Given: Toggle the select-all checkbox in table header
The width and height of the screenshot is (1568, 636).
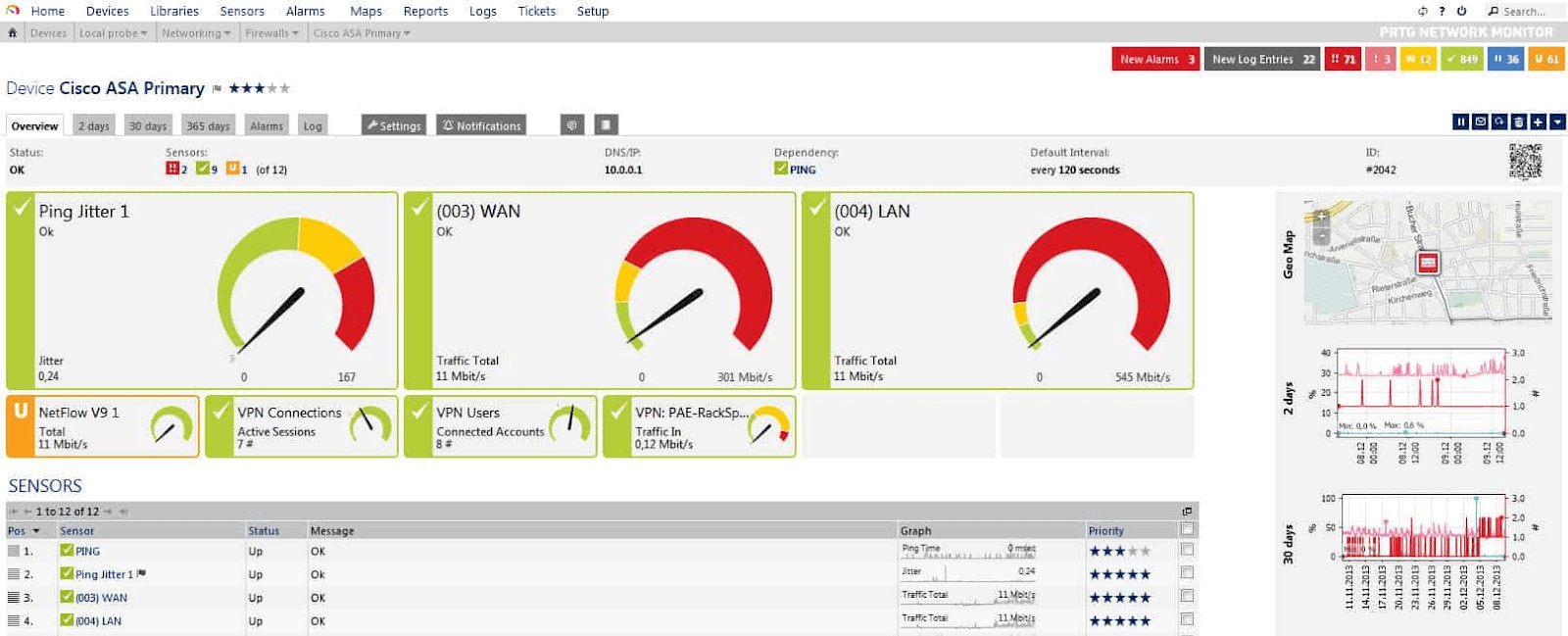Looking at the screenshot, I should (x=1187, y=530).
